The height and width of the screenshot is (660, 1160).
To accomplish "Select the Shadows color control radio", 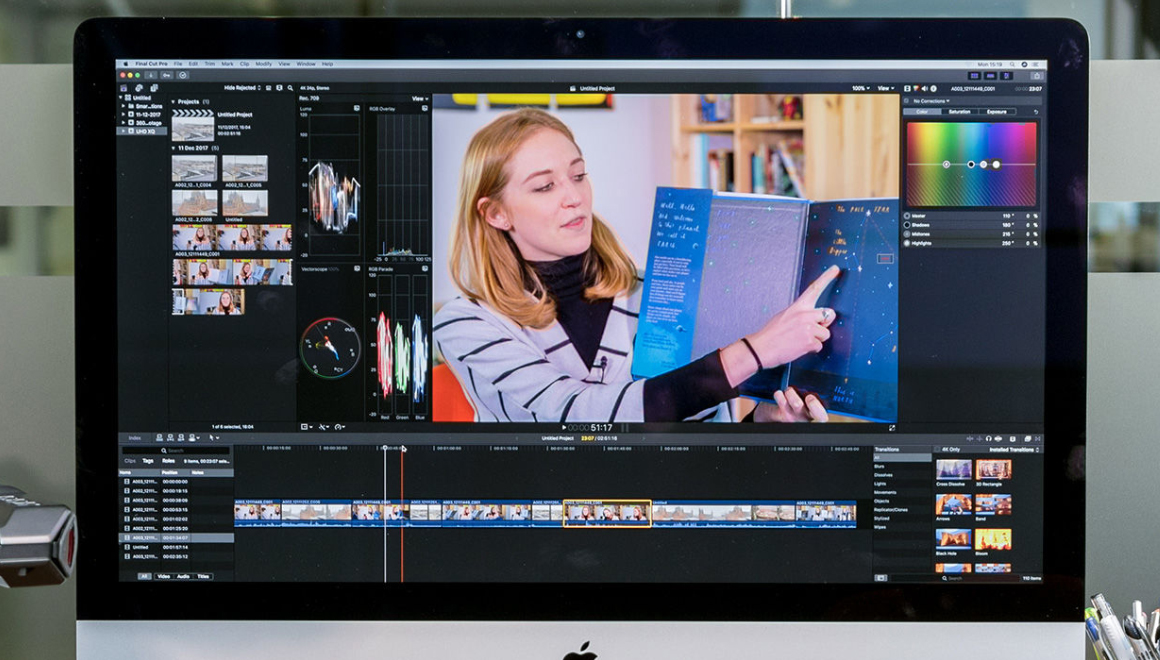I will coord(908,225).
